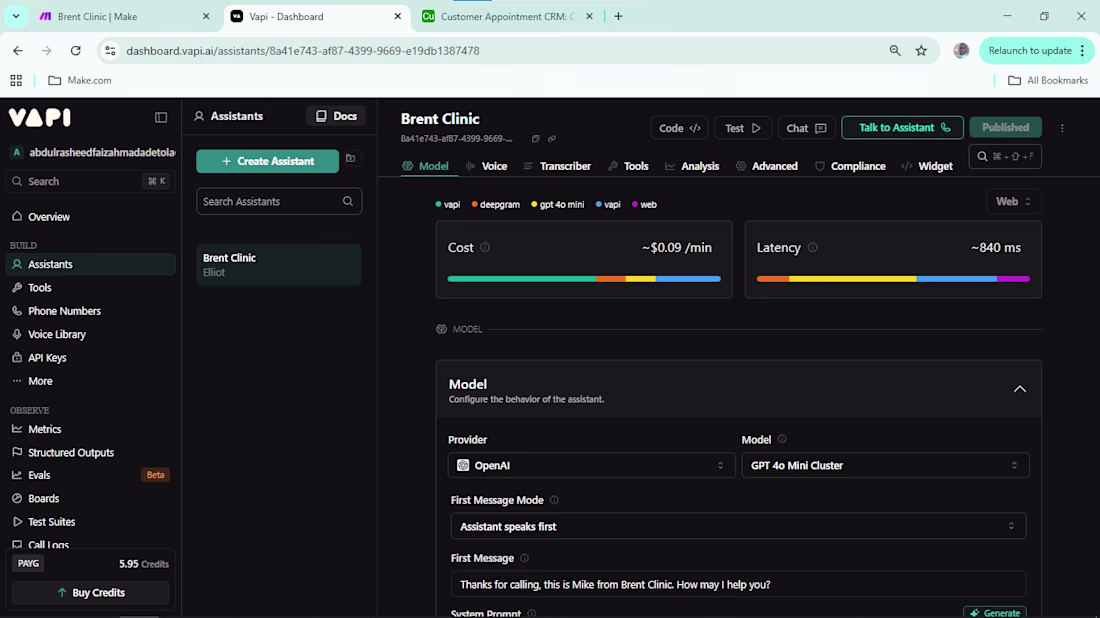Switch to the Compliance tab
The width and height of the screenshot is (1100, 618).
coord(850,166)
